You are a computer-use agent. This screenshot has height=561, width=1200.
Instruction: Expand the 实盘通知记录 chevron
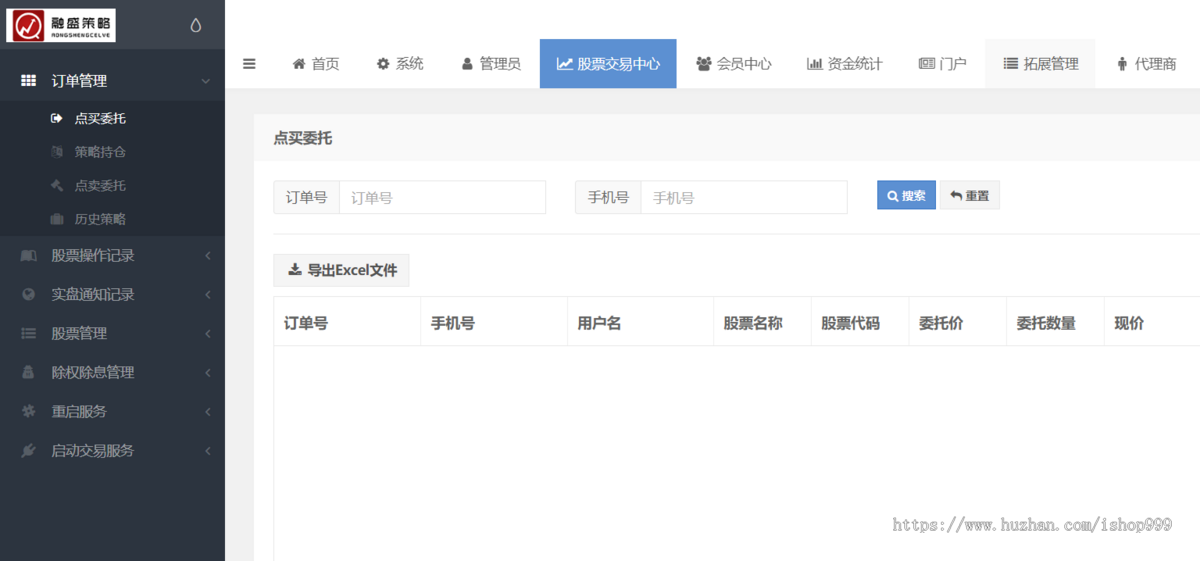[x=207, y=295]
